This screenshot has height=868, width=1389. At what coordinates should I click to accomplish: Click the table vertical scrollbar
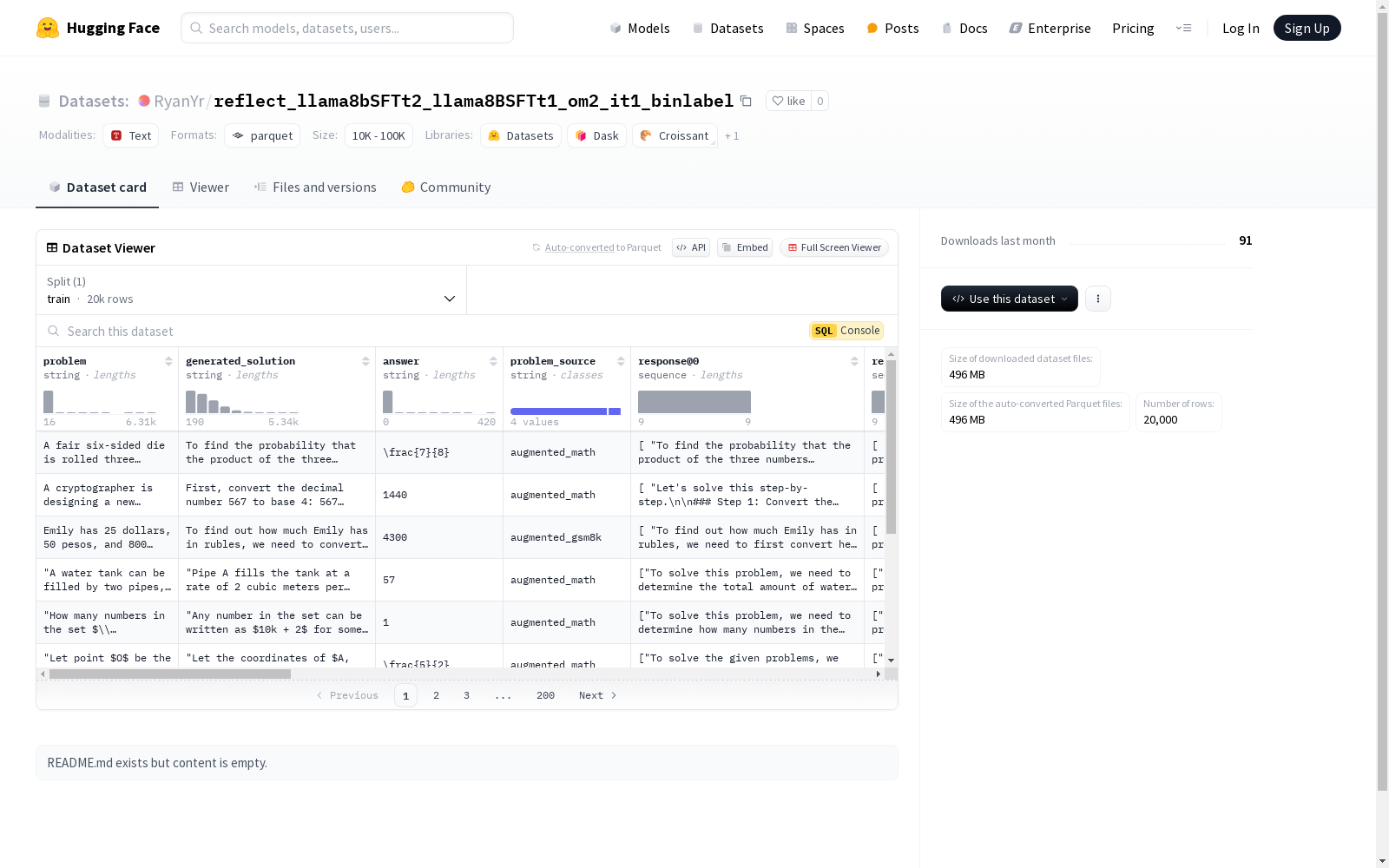891,447
